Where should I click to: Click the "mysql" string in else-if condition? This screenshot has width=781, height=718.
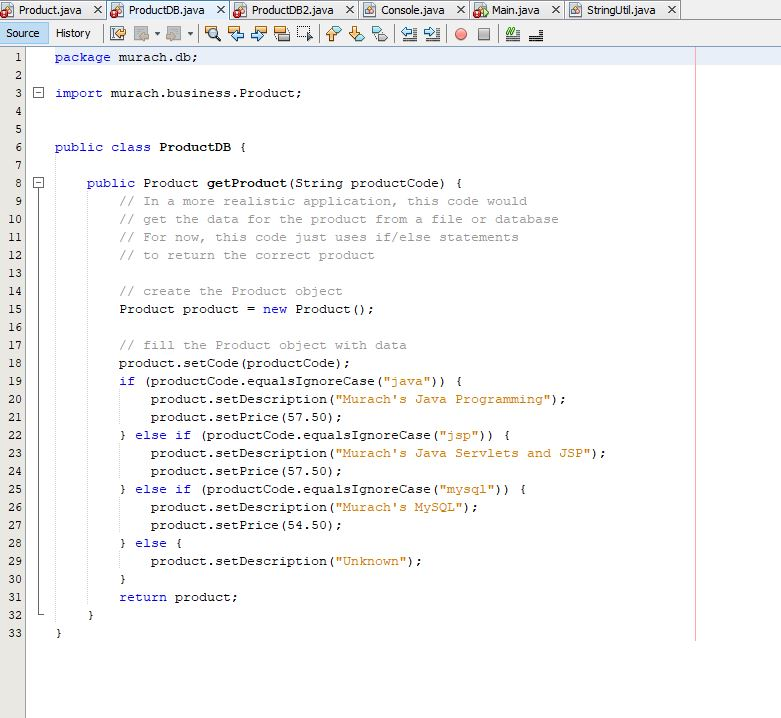(x=467, y=489)
